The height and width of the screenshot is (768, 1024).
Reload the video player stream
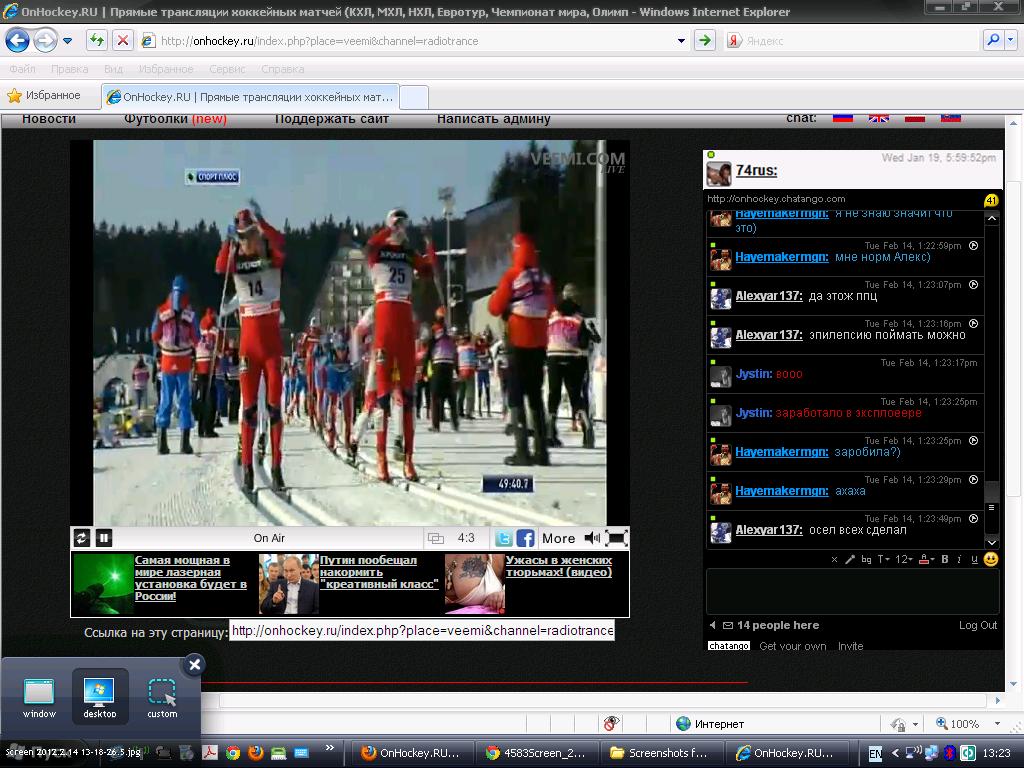coord(82,538)
